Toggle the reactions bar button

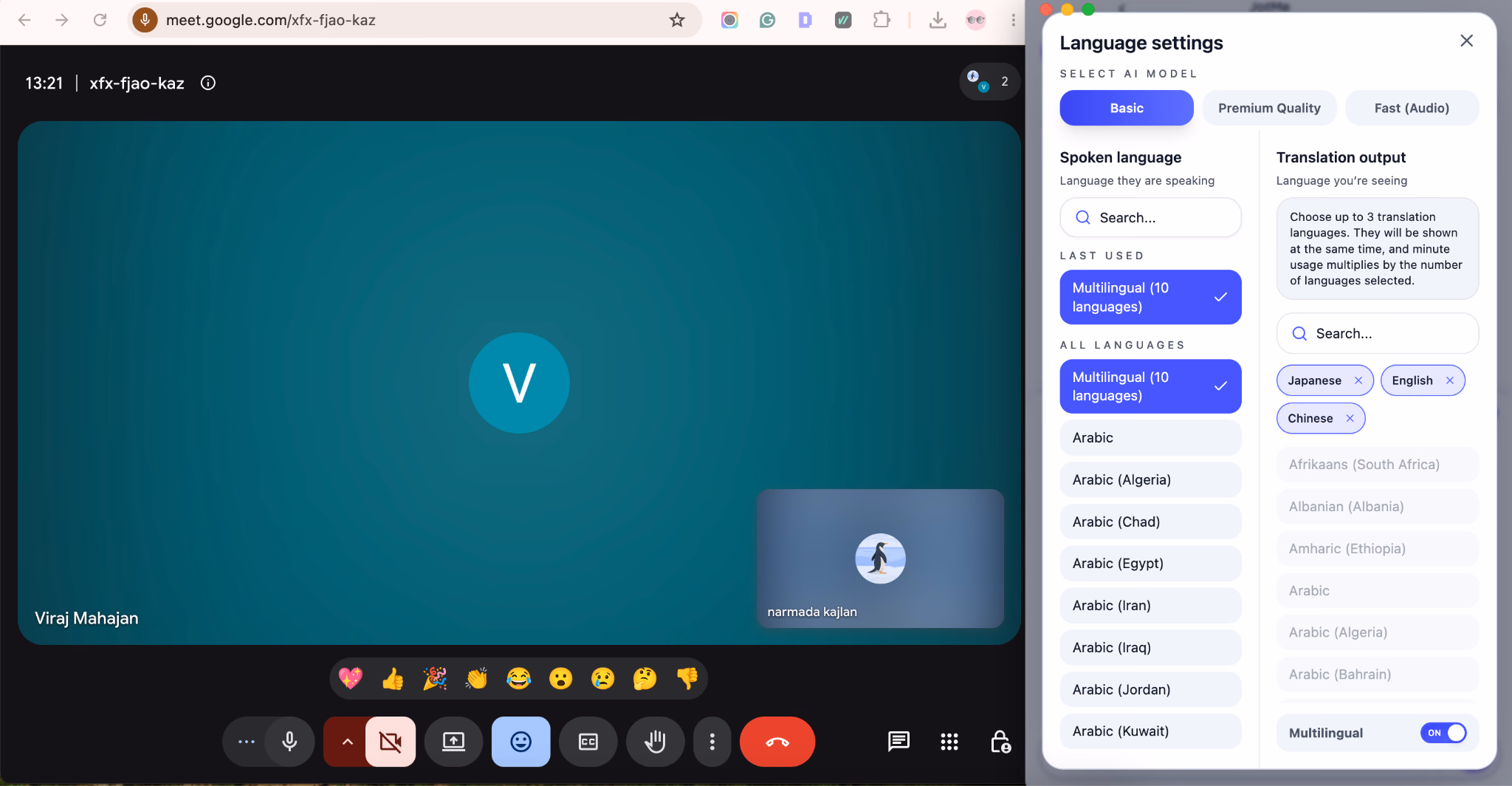tap(521, 741)
